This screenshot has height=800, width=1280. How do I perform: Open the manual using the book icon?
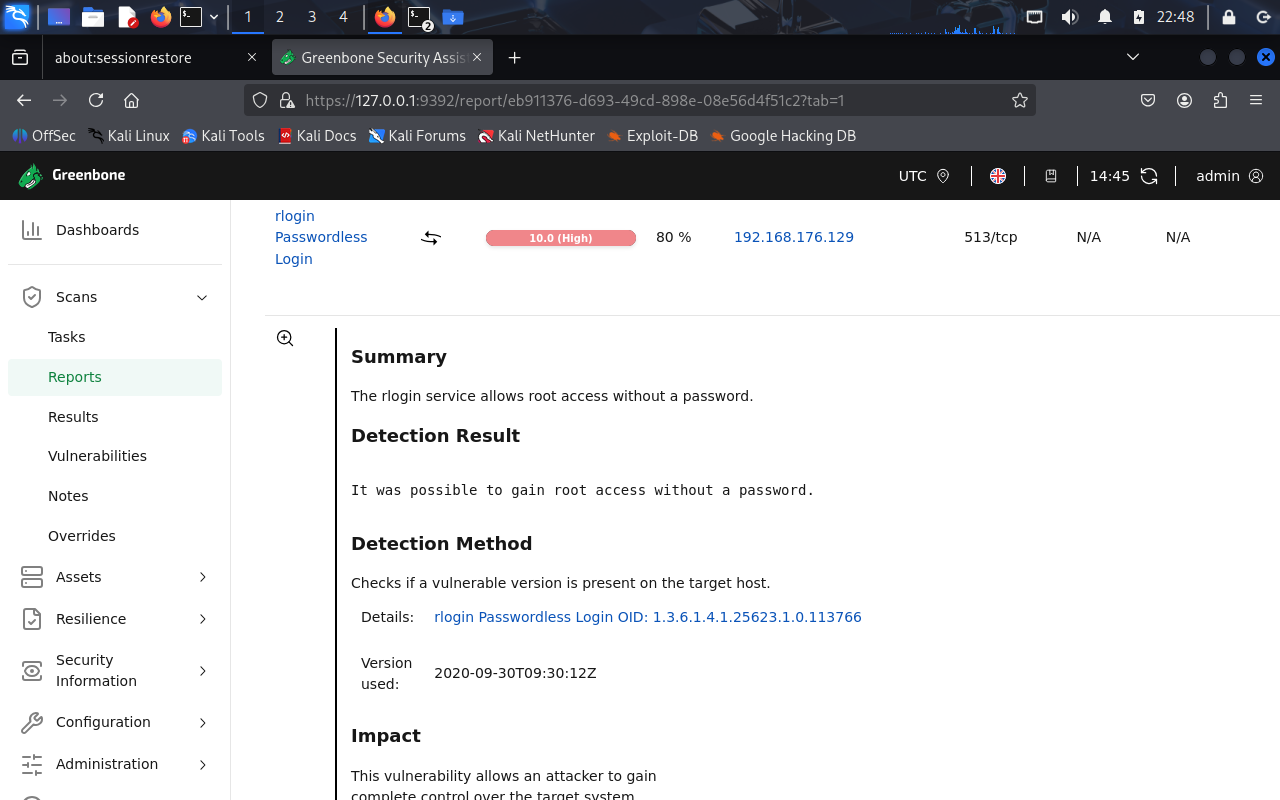click(x=1050, y=176)
